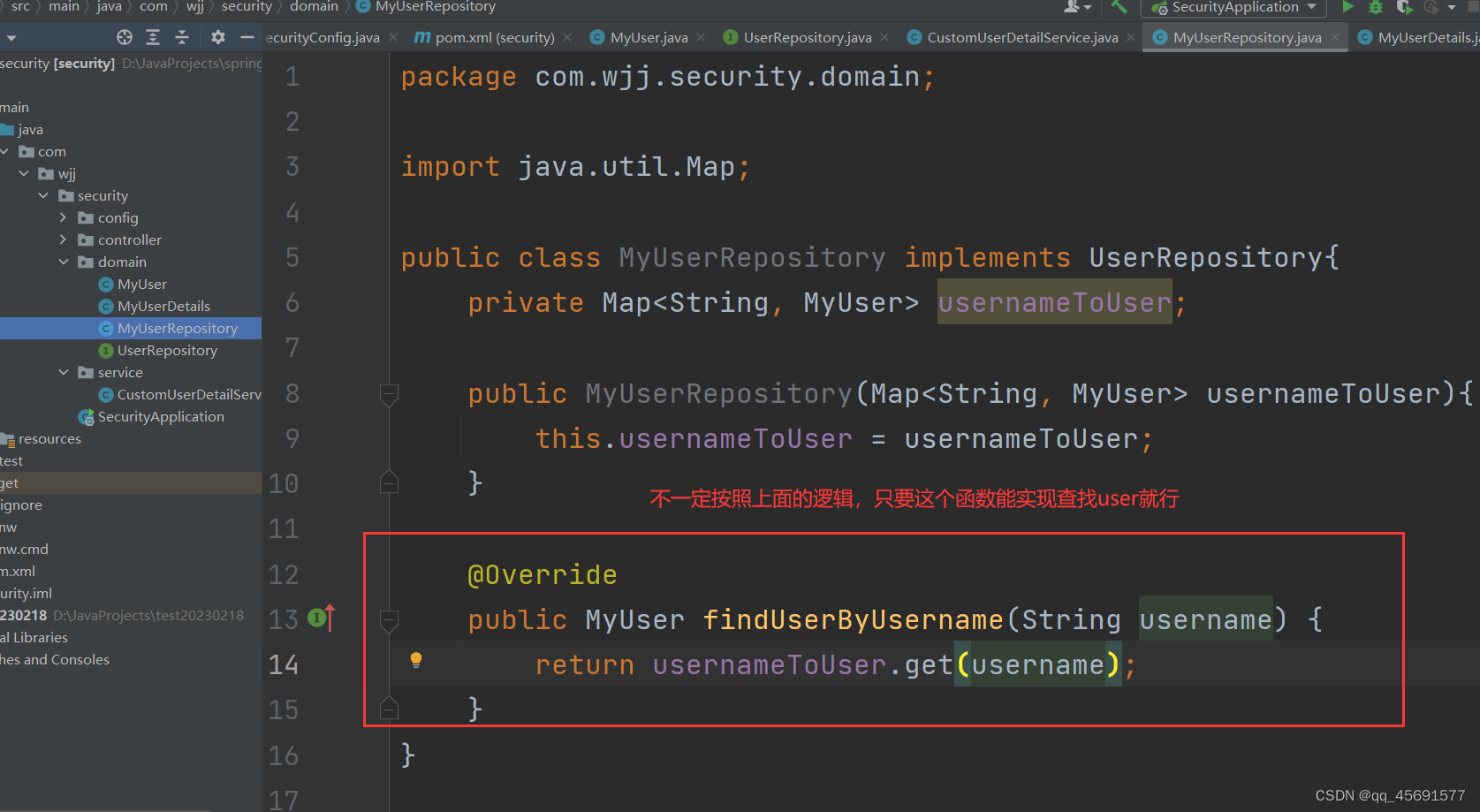Open the Project view mode dropdown arrow
Screen dimensions: 1480x812
point(11,38)
